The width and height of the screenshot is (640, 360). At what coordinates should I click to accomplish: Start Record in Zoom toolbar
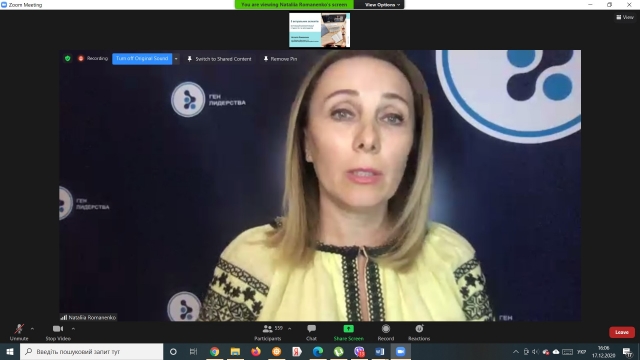coord(386,332)
